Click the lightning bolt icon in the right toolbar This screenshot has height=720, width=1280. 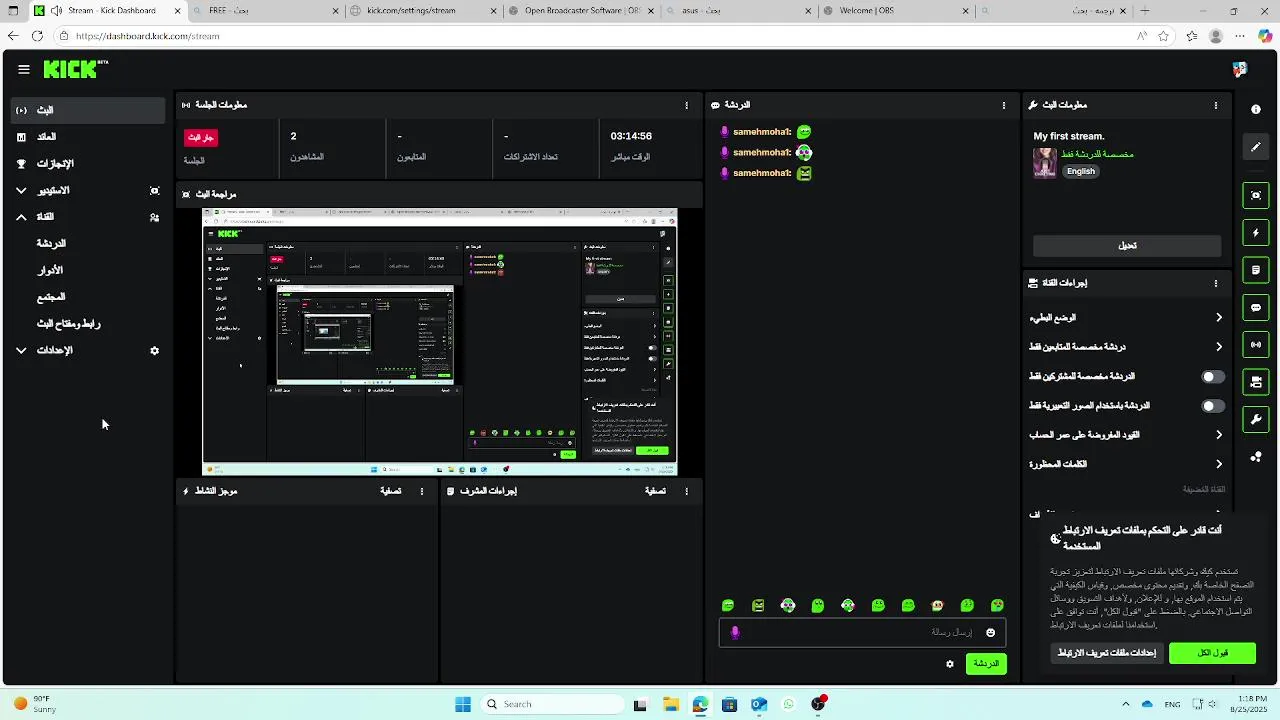click(1256, 232)
